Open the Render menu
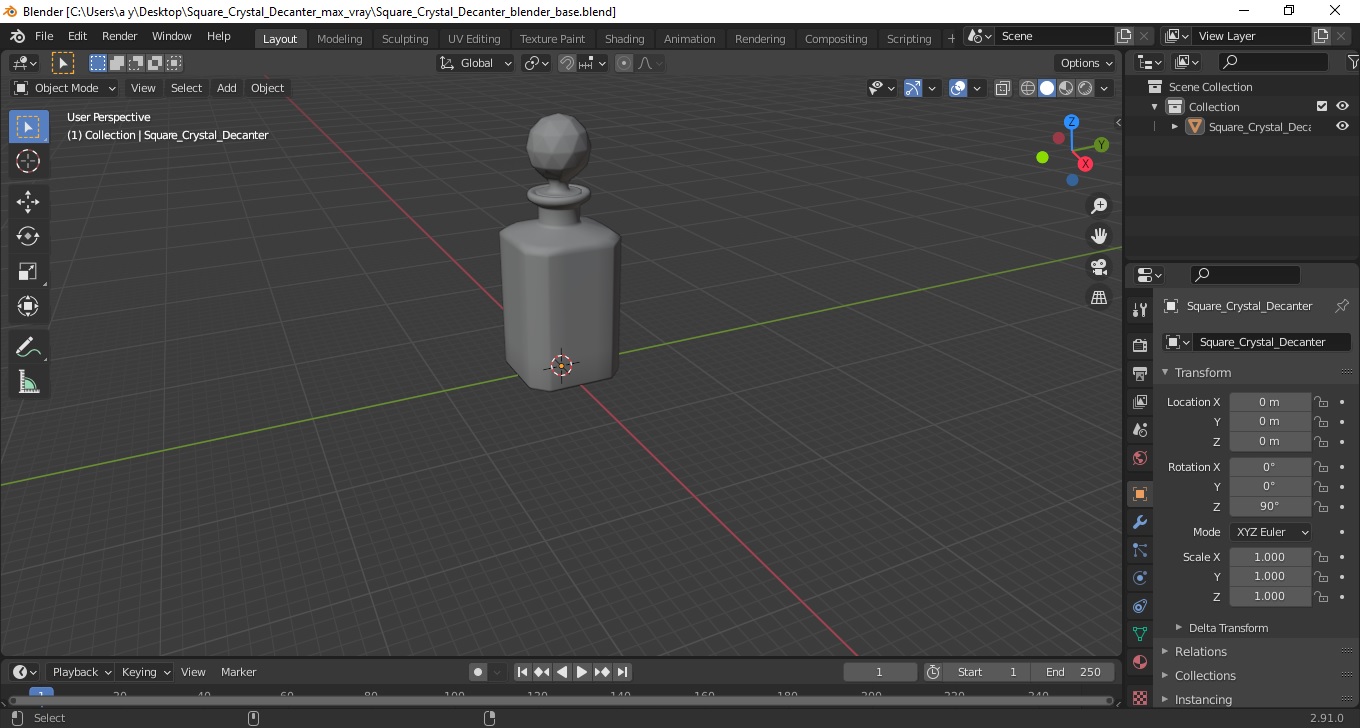This screenshot has width=1360, height=728. click(120, 36)
